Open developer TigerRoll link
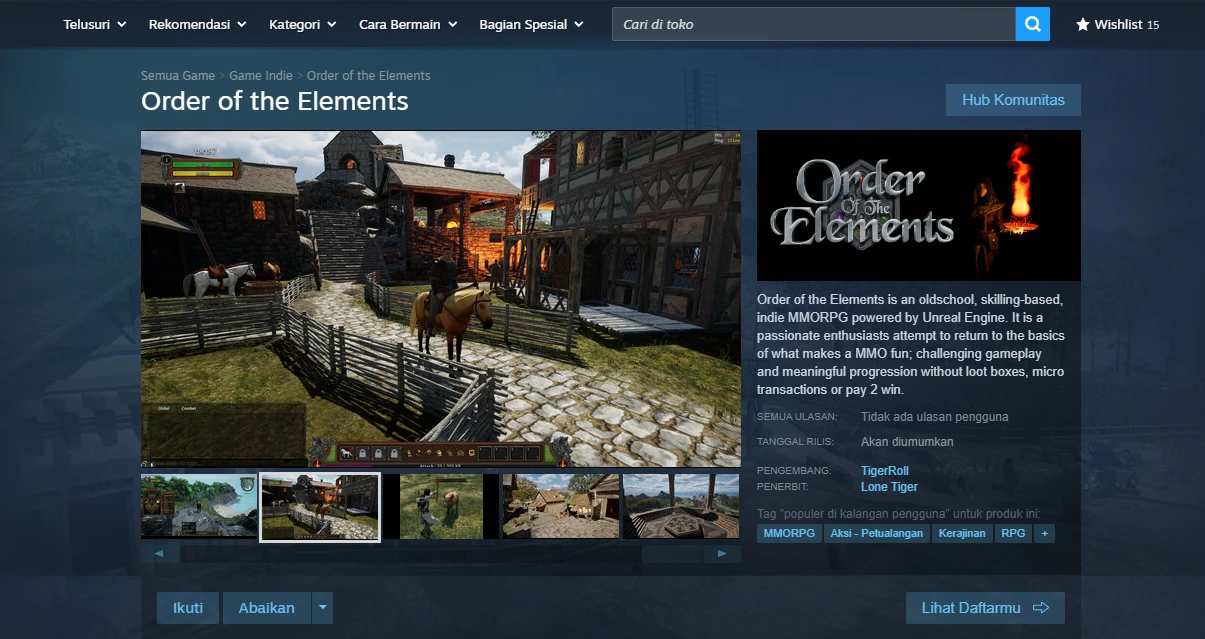The height and width of the screenshot is (639, 1205). 884,470
